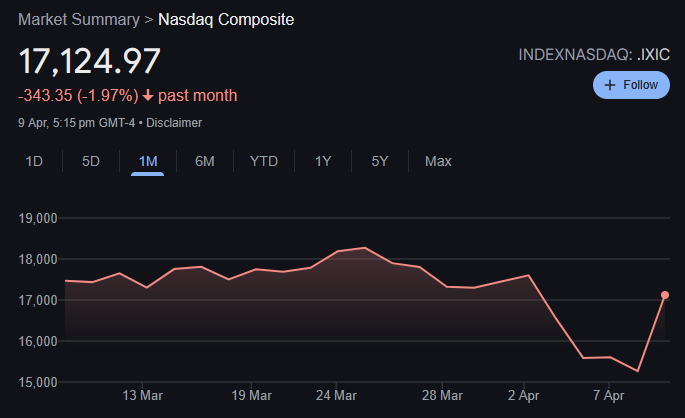Open the Disclaimer link
The image size is (685, 418).
174,123
